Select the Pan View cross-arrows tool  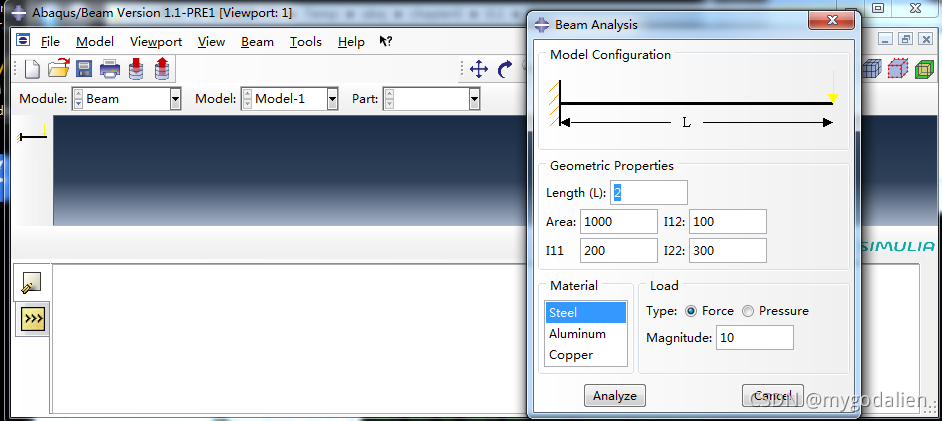[x=479, y=69]
